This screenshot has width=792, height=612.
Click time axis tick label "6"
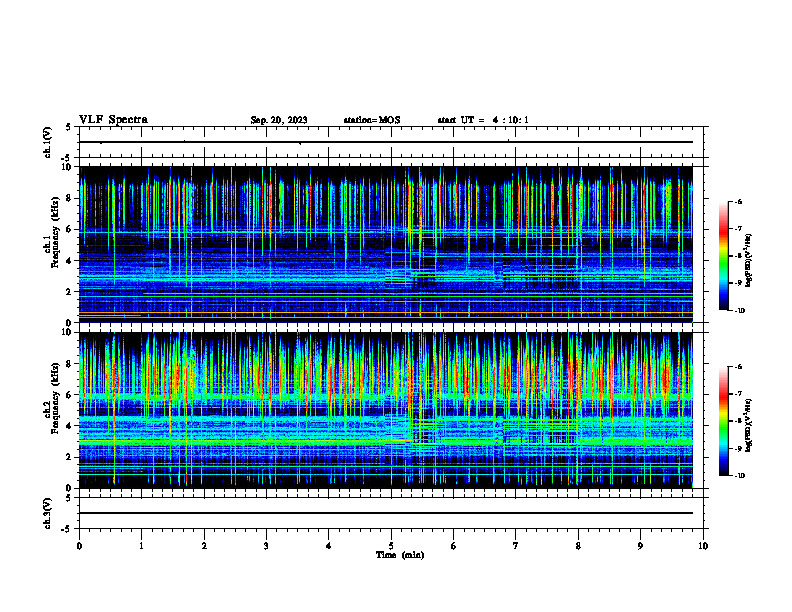point(454,546)
